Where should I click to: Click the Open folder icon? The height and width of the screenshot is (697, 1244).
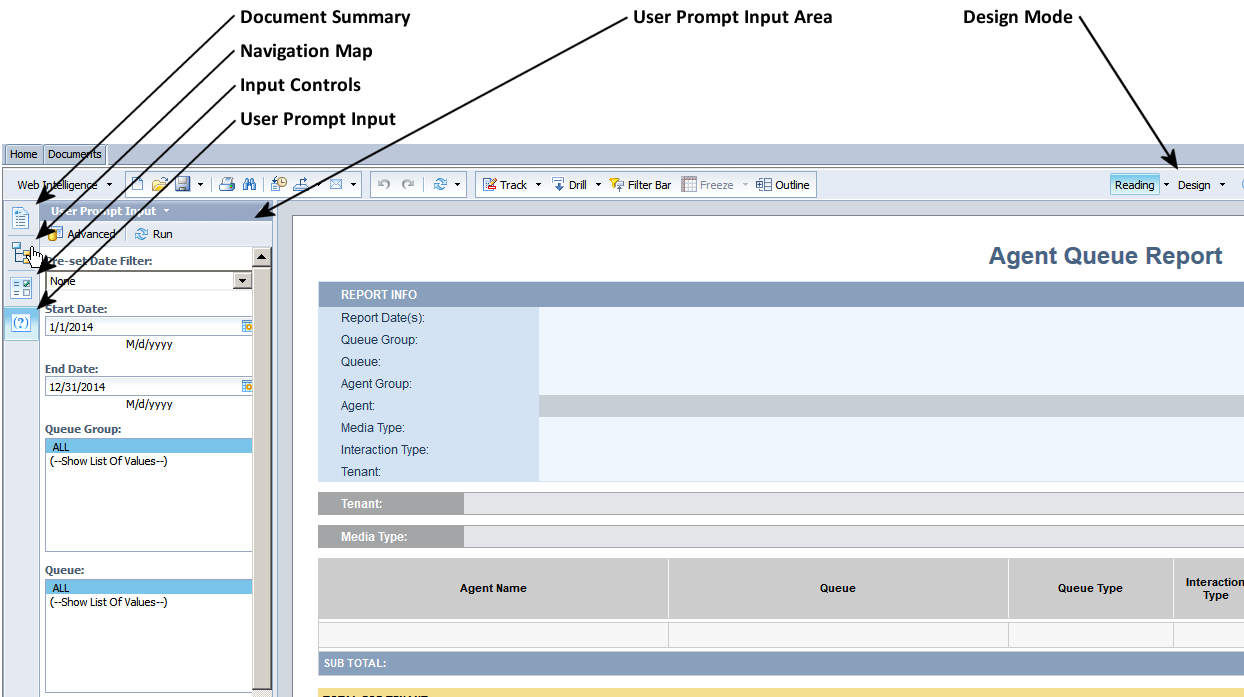[x=159, y=185]
